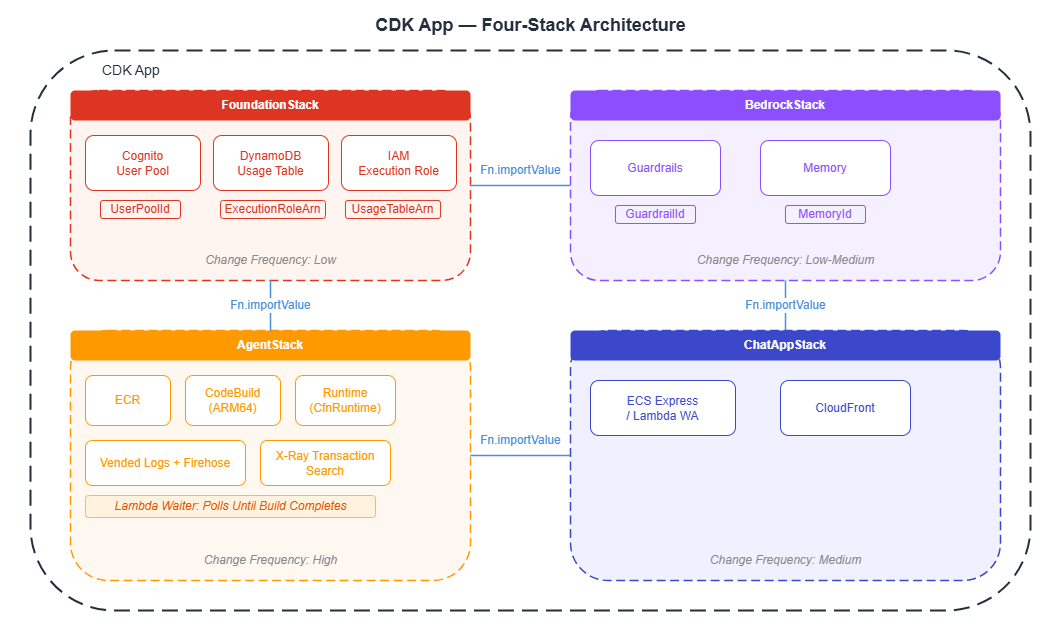Select the MemoryId output label

coord(825,214)
